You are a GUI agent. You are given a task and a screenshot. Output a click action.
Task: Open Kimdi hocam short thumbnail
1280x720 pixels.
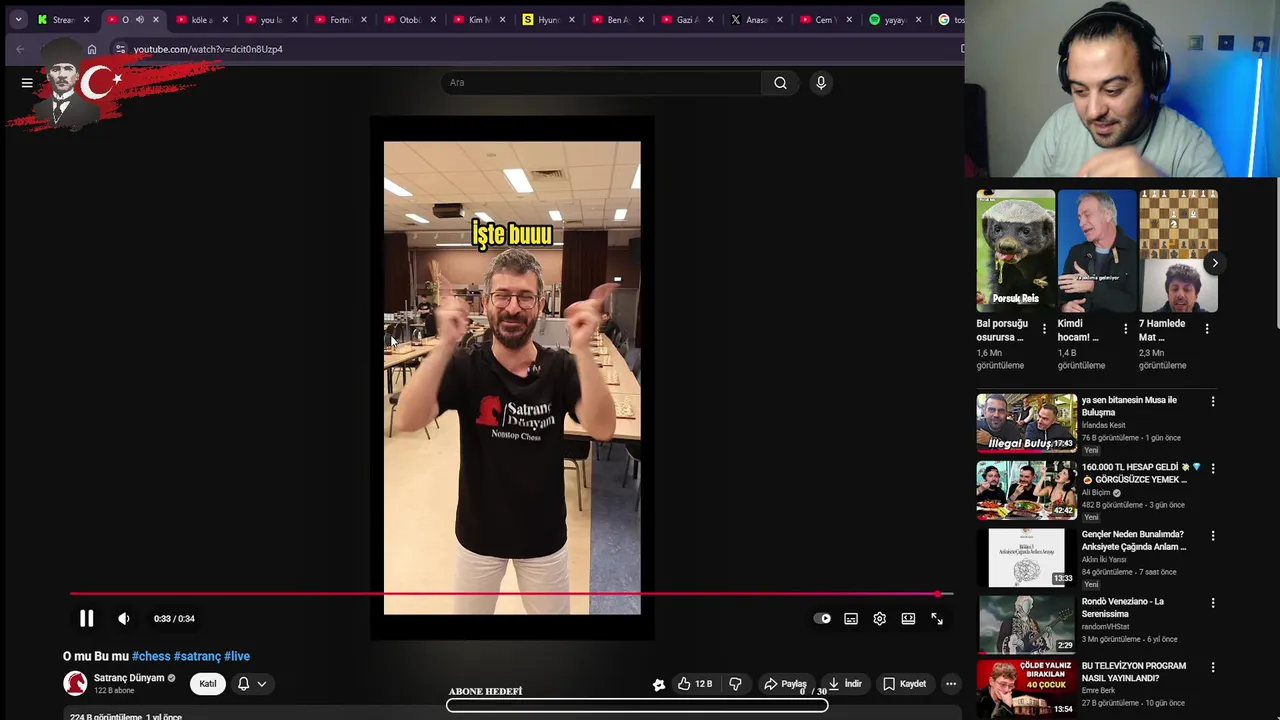[1097, 251]
